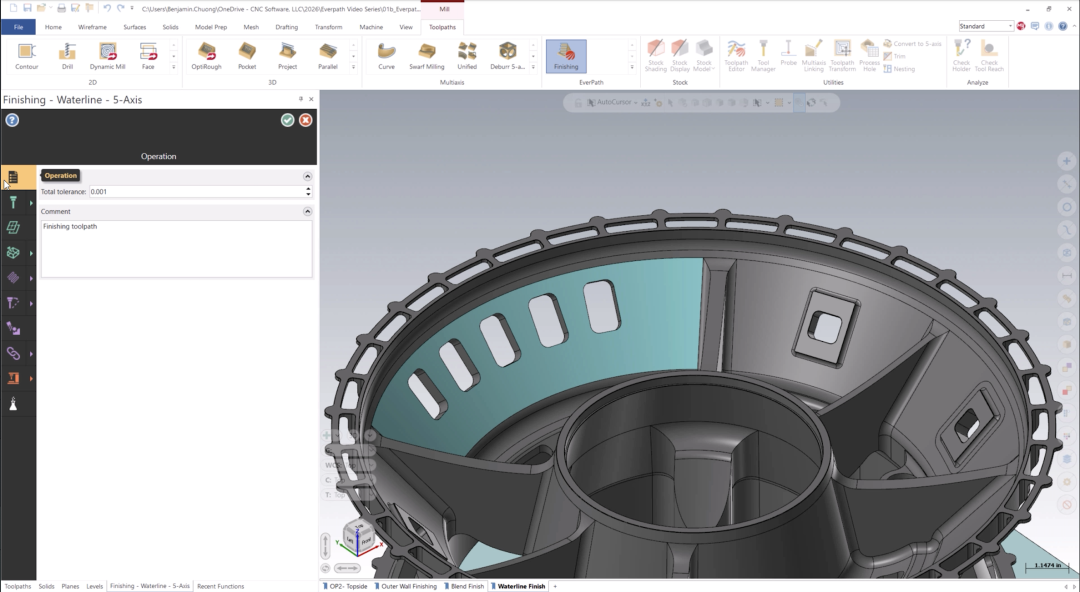Expand the Multiaxis toolpath gallery
The width and height of the screenshot is (1080, 592).
click(x=533, y=67)
